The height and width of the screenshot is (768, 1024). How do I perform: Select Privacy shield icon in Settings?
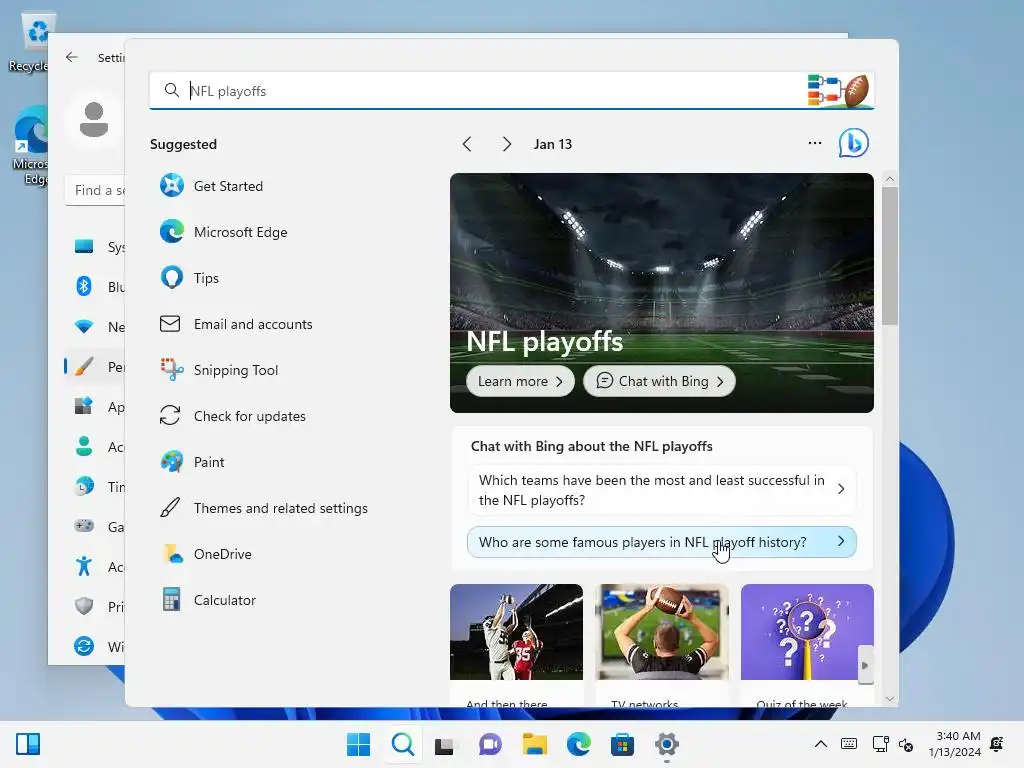coord(84,606)
